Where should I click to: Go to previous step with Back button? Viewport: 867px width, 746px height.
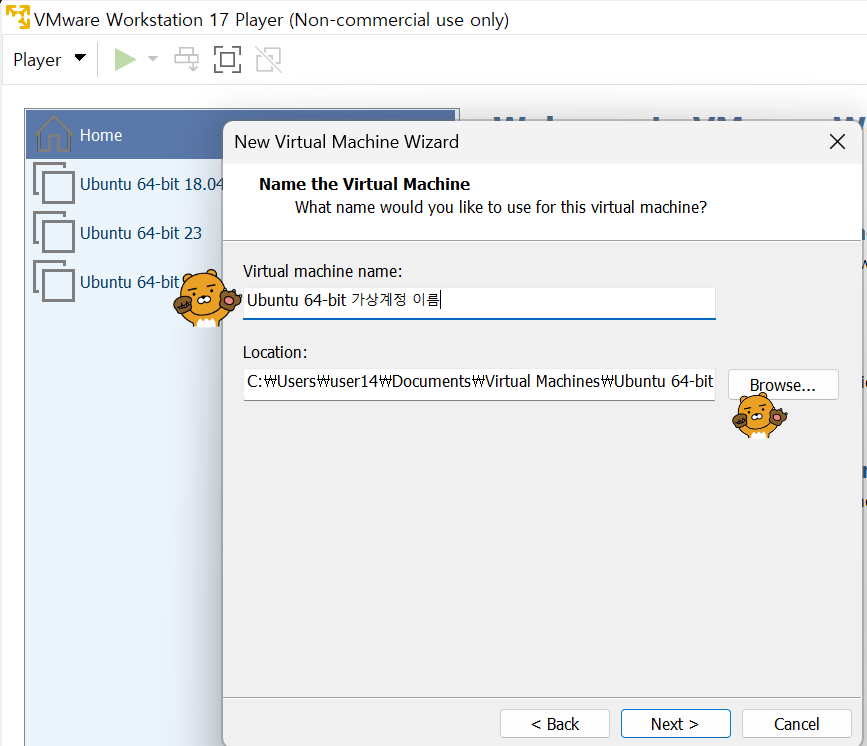(555, 724)
